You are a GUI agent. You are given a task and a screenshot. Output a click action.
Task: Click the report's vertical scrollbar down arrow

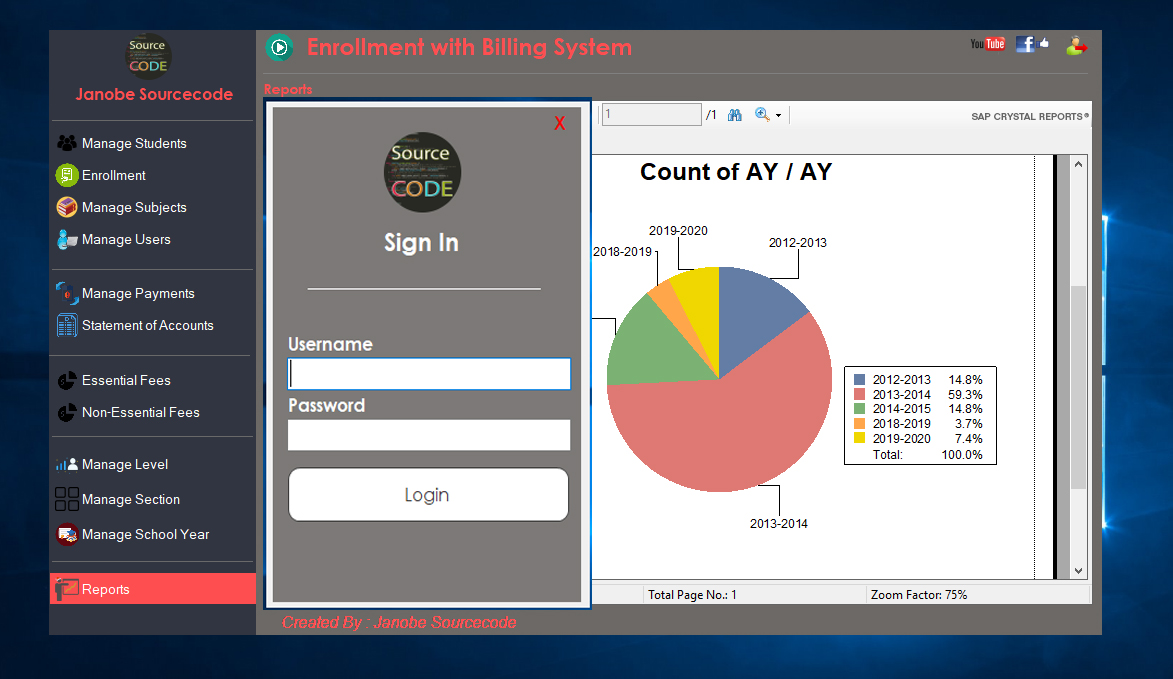(x=1078, y=570)
